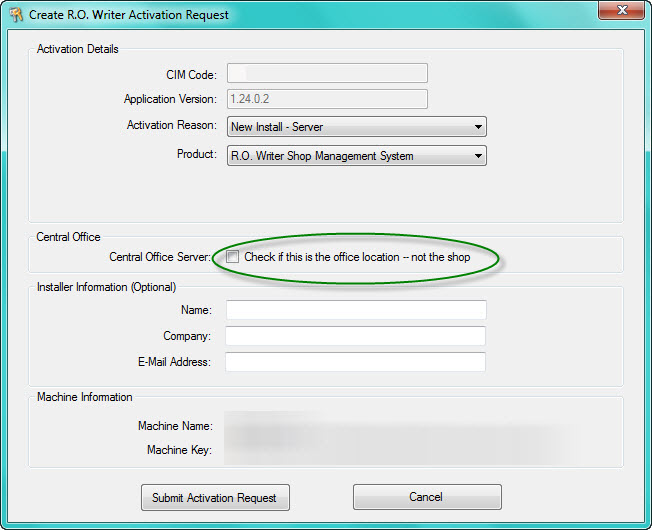The height and width of the screenshot is (530, 652).
Task: Click the 'Machine Information' group heading
Action: pyautogui.click(x=85, y=397)
